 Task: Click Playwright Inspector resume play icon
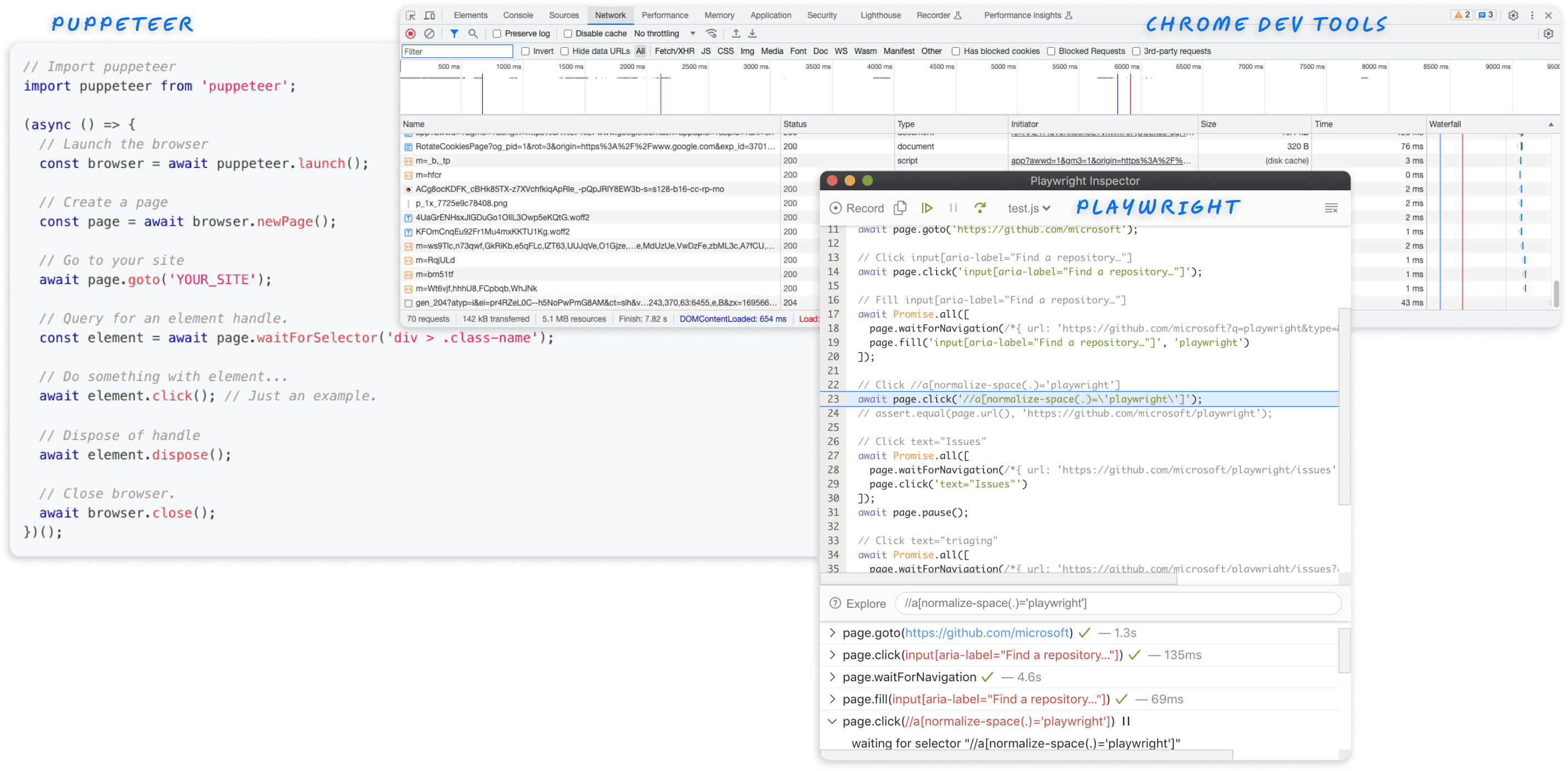click(x=927, y=208)
